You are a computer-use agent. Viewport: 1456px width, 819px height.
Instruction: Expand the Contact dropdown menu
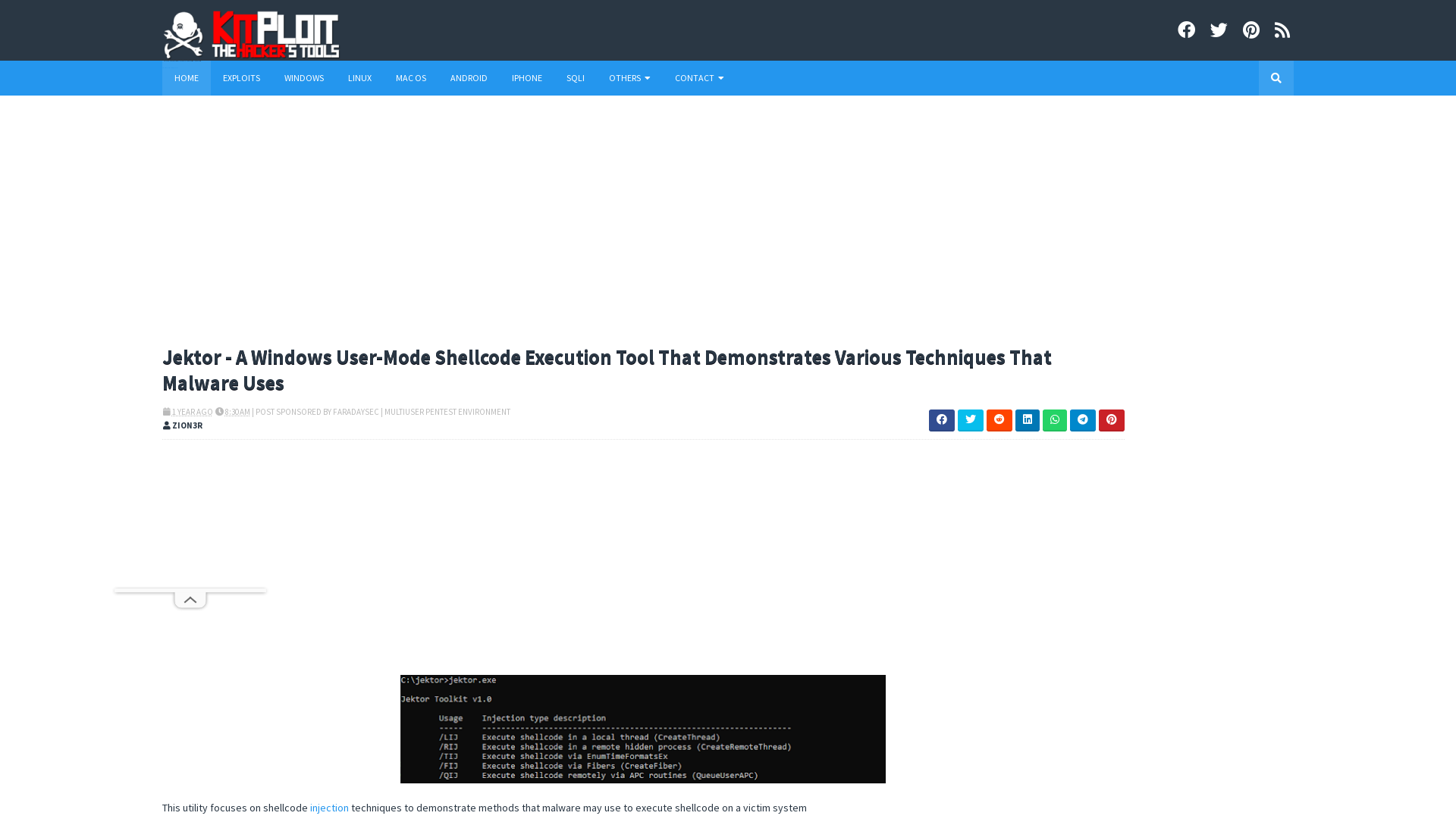point(699,78)
